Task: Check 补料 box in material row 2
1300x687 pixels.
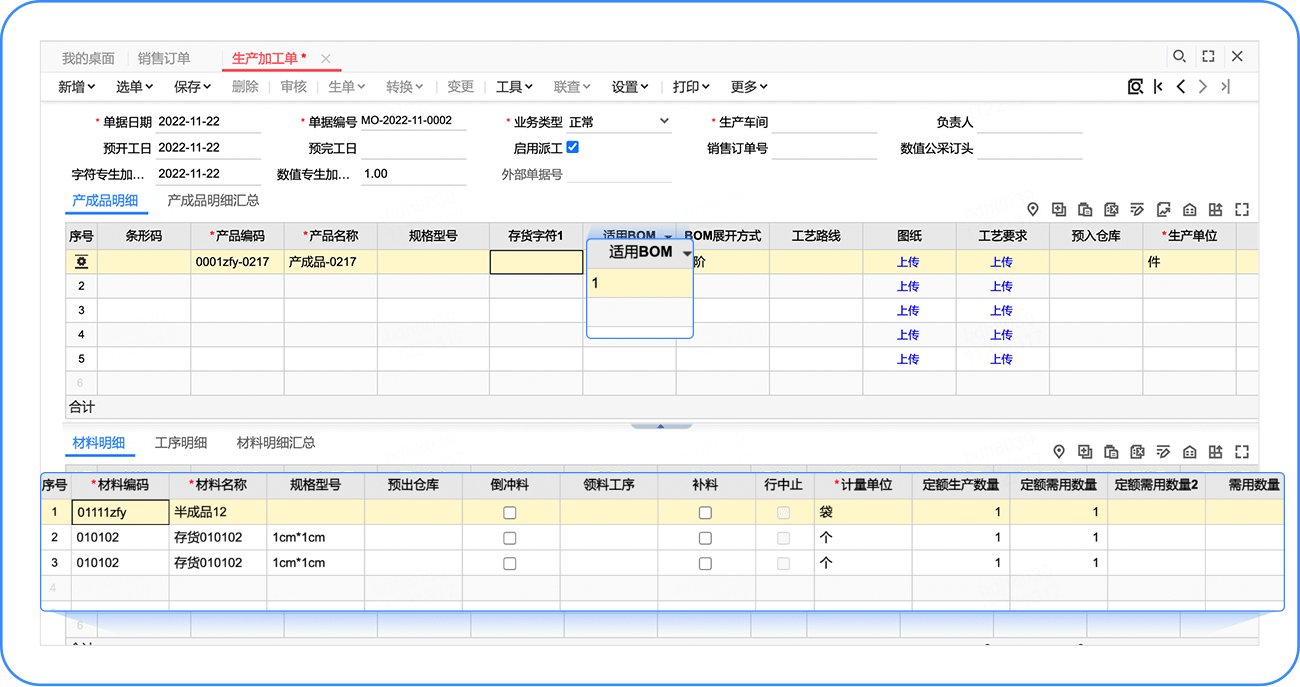Action: [x=705, y=538]
